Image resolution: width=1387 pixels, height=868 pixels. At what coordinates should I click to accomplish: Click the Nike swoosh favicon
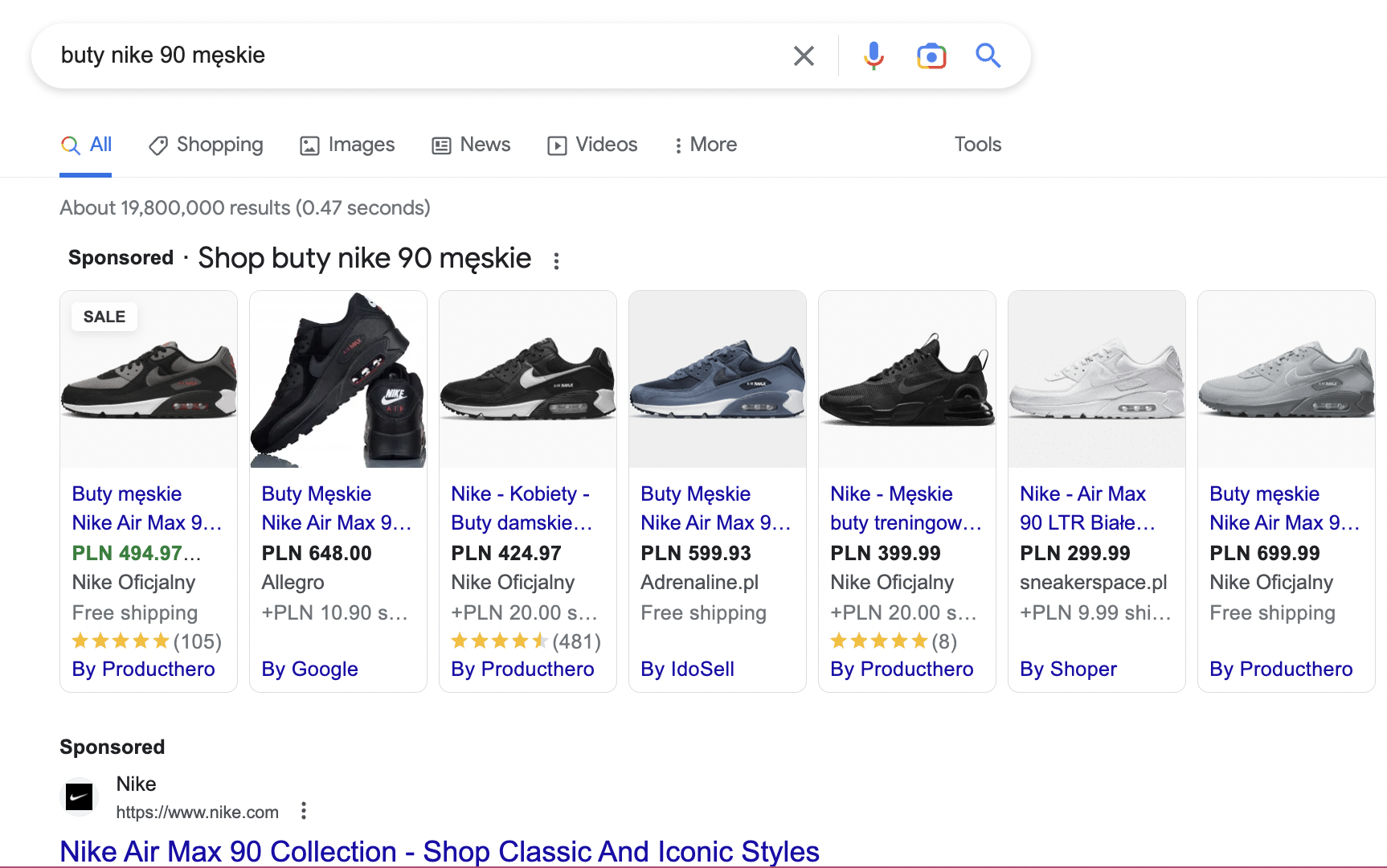click(x=79, y=797)
